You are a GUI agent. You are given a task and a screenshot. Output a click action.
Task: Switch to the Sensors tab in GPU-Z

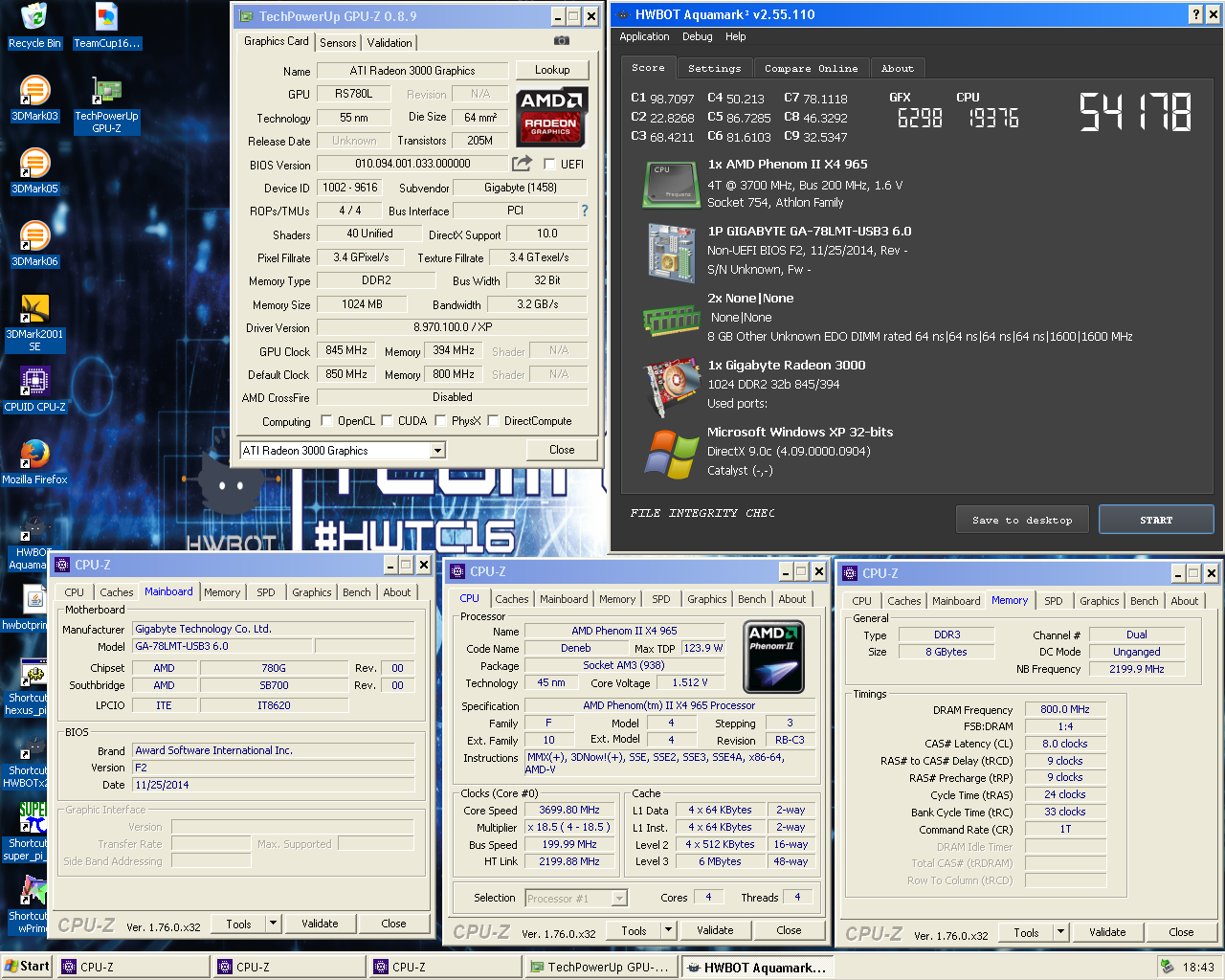pyautogui.click(x=338, y=43)
